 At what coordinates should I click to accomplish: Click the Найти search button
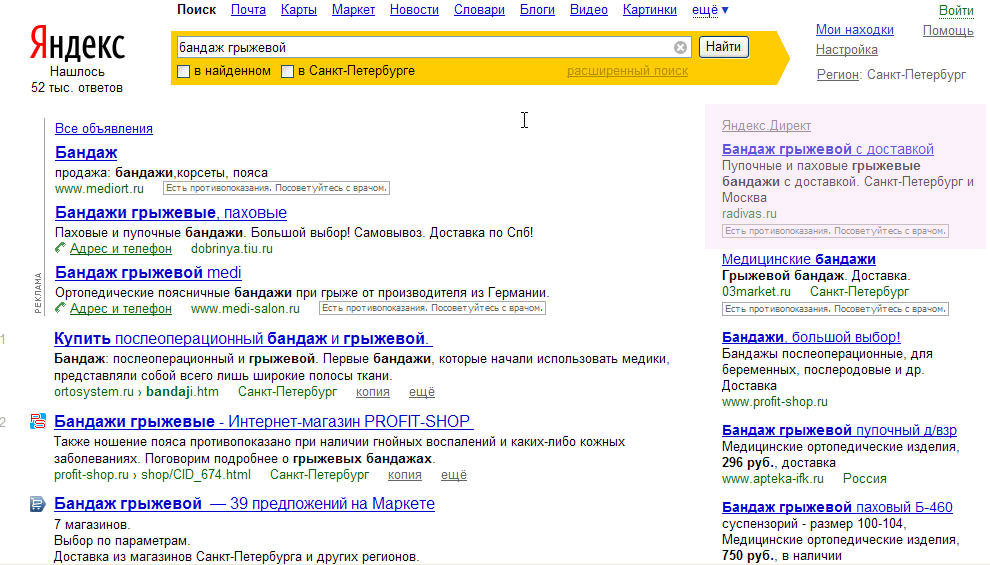click(724, 47)
